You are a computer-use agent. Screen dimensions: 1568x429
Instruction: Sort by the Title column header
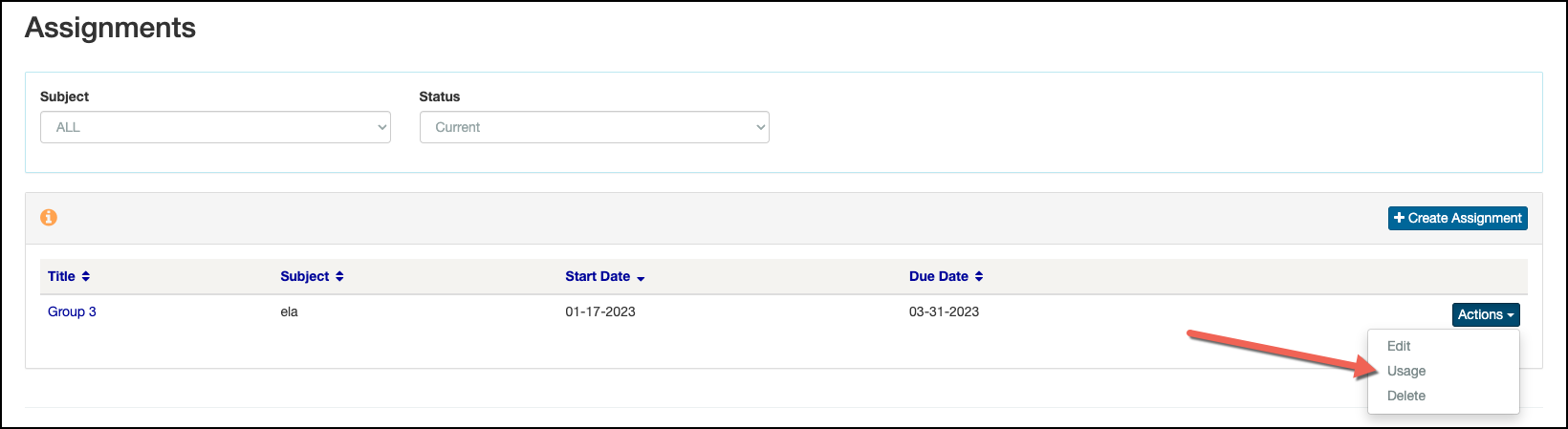click(61, 276)
